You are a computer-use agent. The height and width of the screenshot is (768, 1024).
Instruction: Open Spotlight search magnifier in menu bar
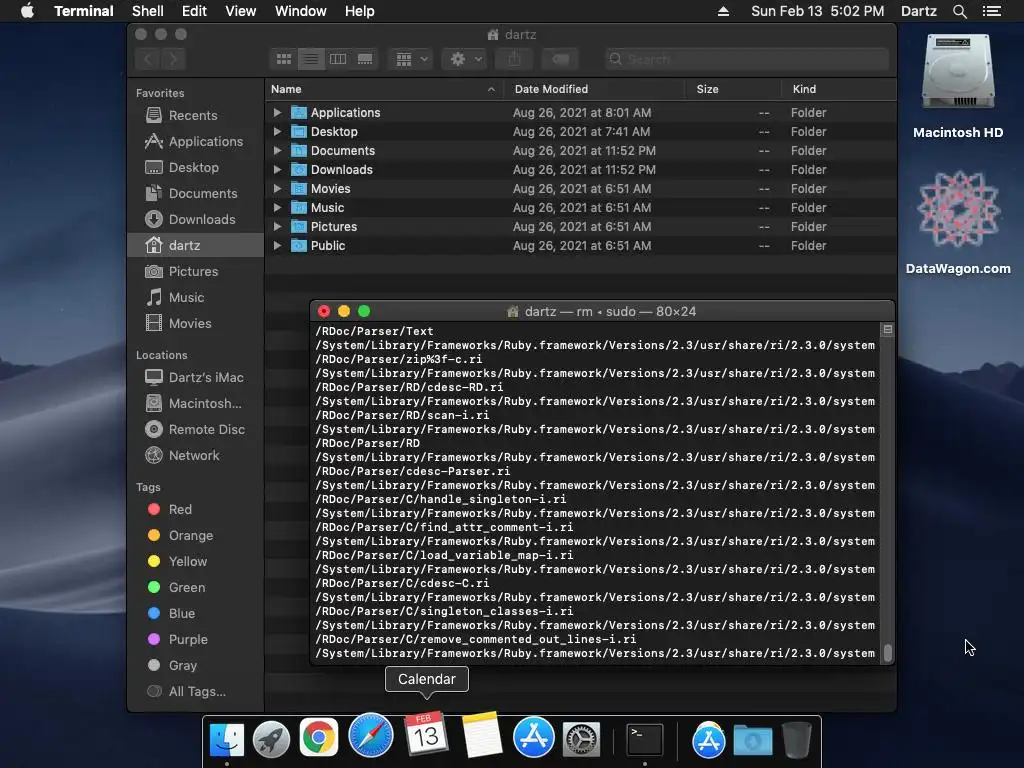point(959,11)
